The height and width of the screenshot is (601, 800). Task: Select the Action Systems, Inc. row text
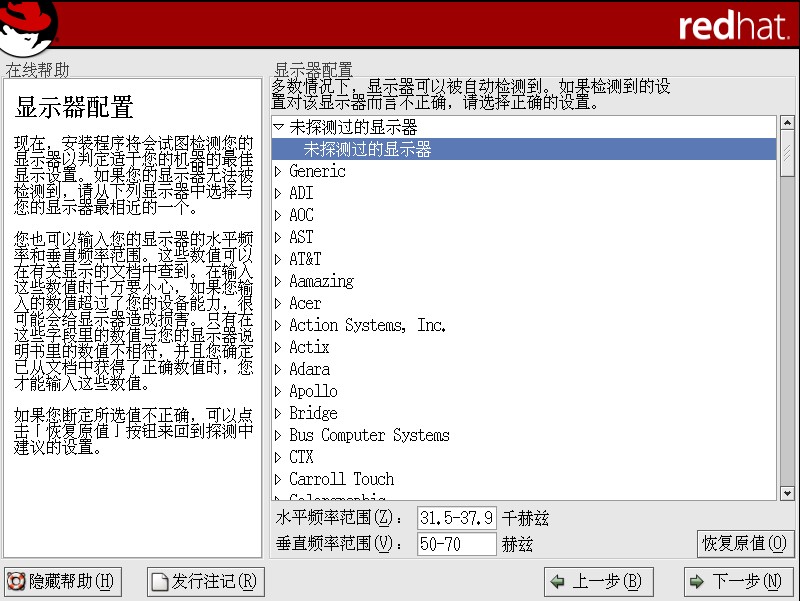tap(367, 325)
